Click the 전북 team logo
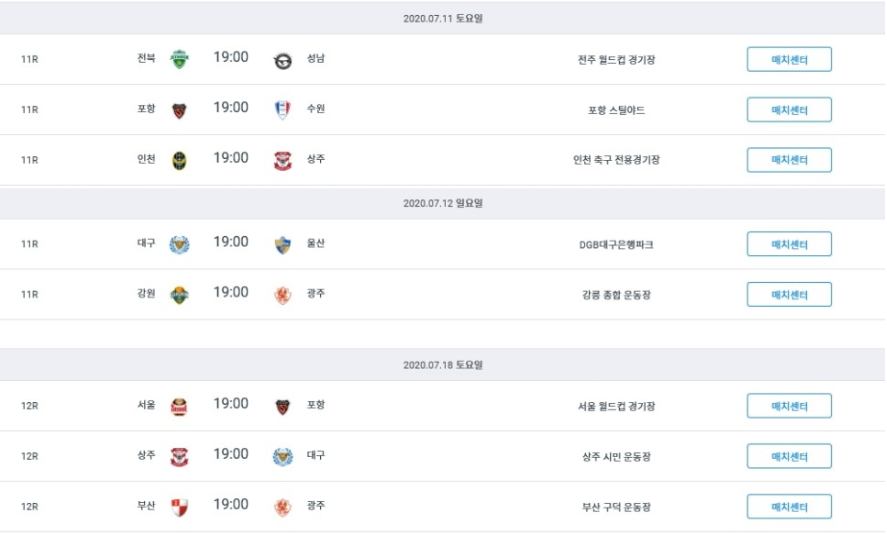Image resolution: width=887 pixels, height=535 pixels. pos(179,59)
